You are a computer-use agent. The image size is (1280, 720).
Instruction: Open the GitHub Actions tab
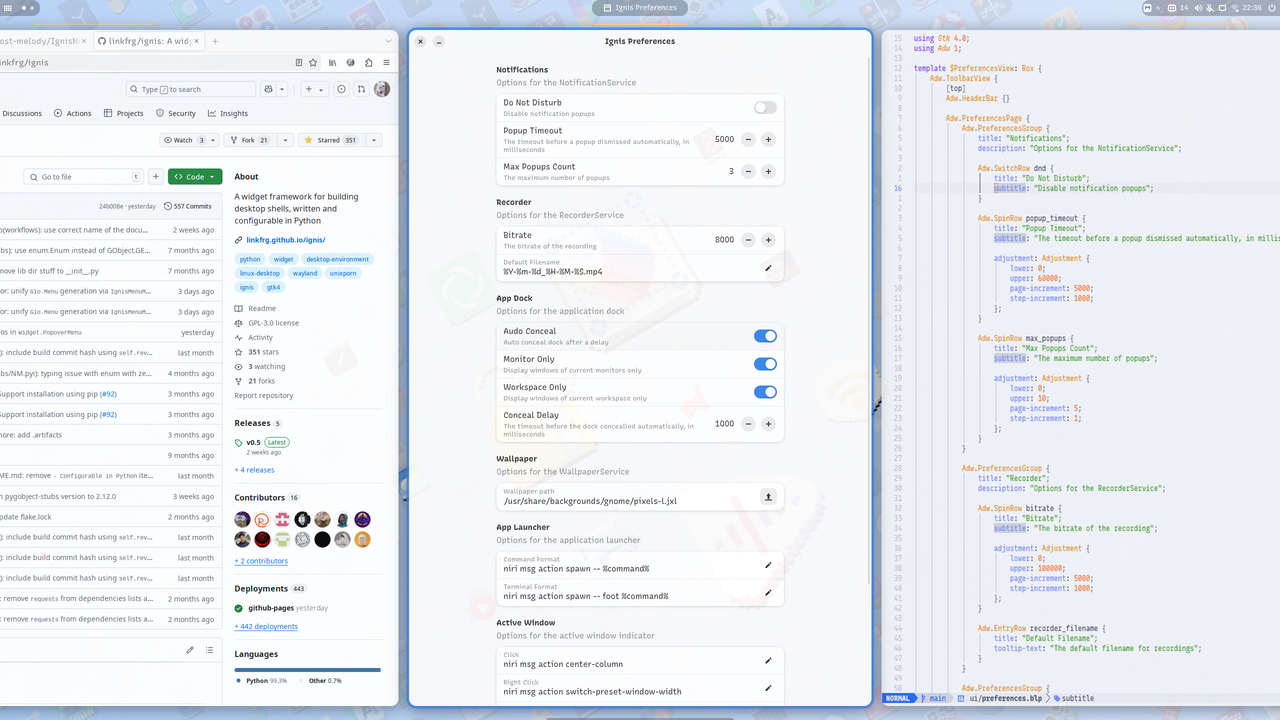[x=72, y=113]
